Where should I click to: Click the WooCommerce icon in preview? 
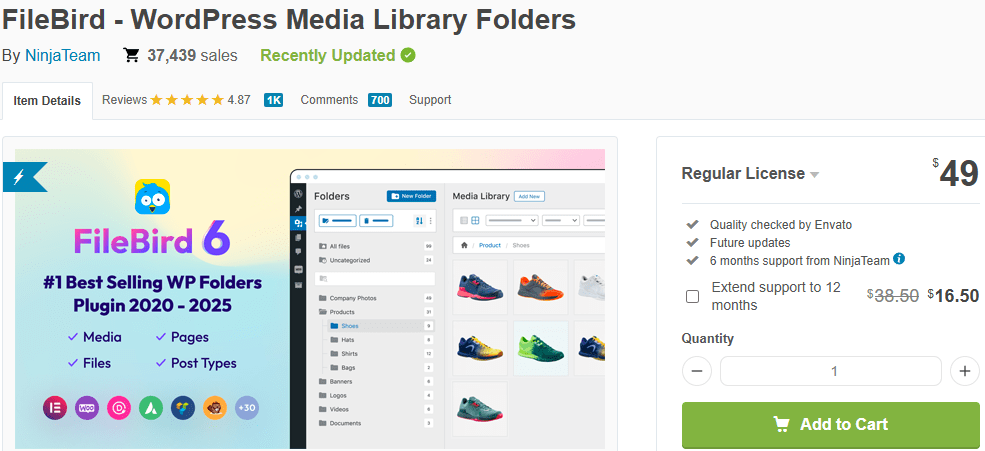coord(87,408)
